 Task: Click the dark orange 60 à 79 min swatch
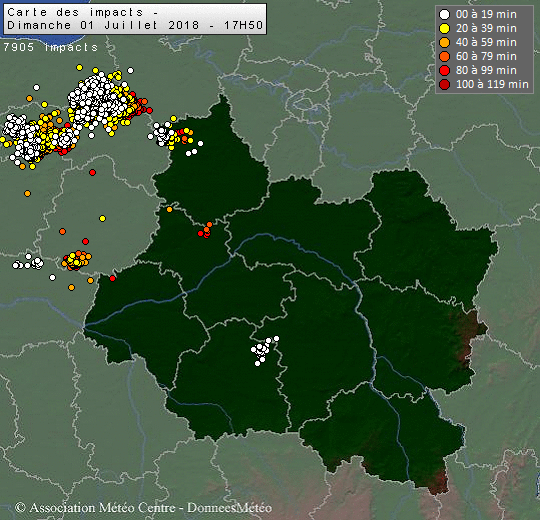coord(445,56)
